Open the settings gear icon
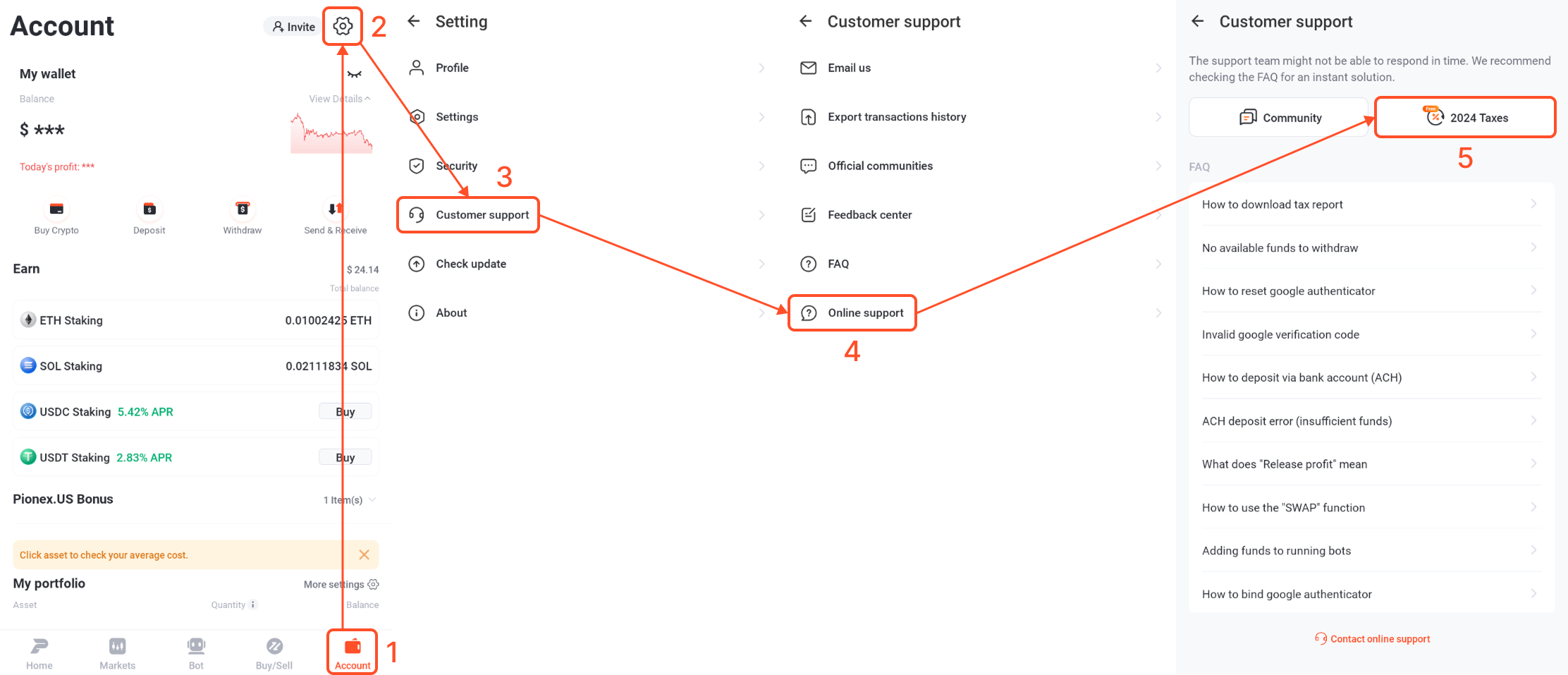The image size is (1568, 675). (x=343, y=26)
